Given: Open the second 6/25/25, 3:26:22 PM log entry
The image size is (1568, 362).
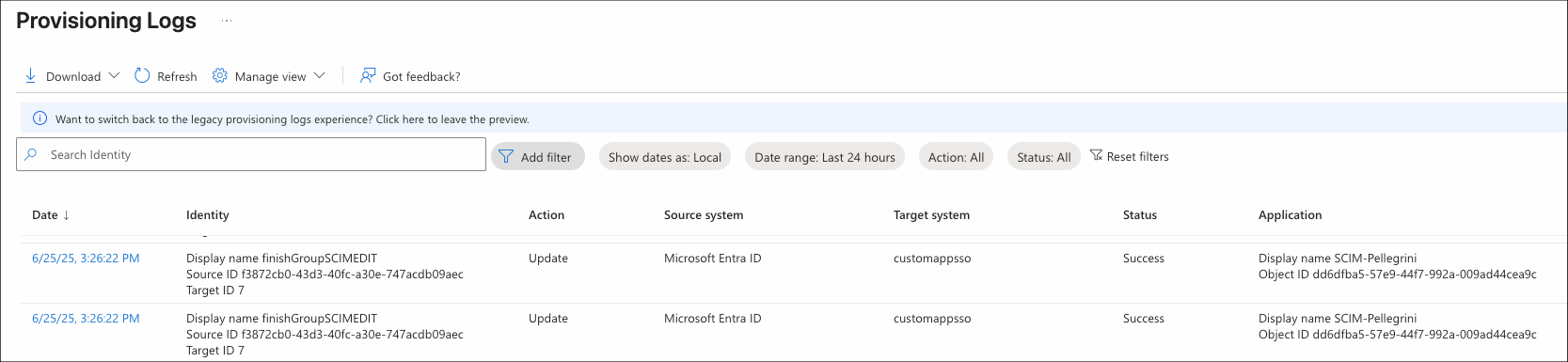Looking at the screenshot, I should 86,318.
